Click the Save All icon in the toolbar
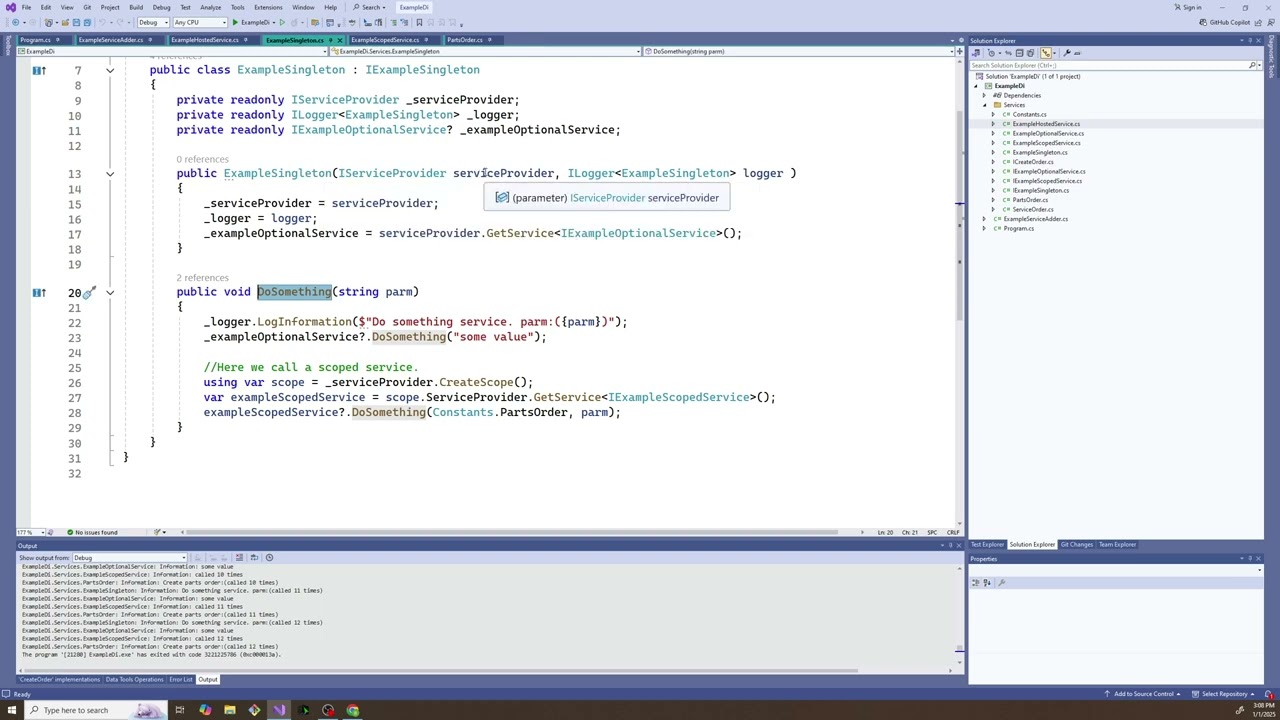The height and width of the screenshot is (720, 1280). (x=87, y=22)
